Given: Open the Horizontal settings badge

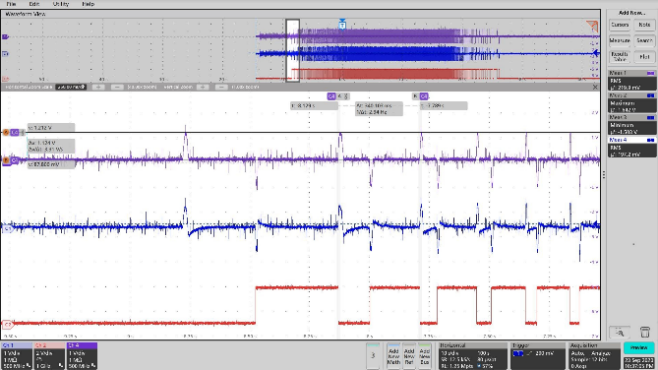Looking at the screenshot, I should (473, 356).
